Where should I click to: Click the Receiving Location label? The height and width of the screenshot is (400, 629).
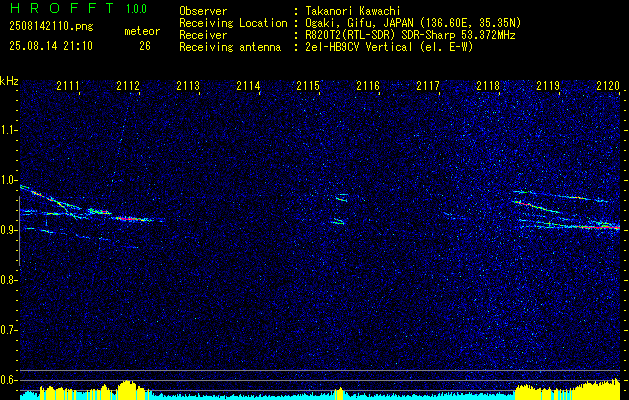233,23
